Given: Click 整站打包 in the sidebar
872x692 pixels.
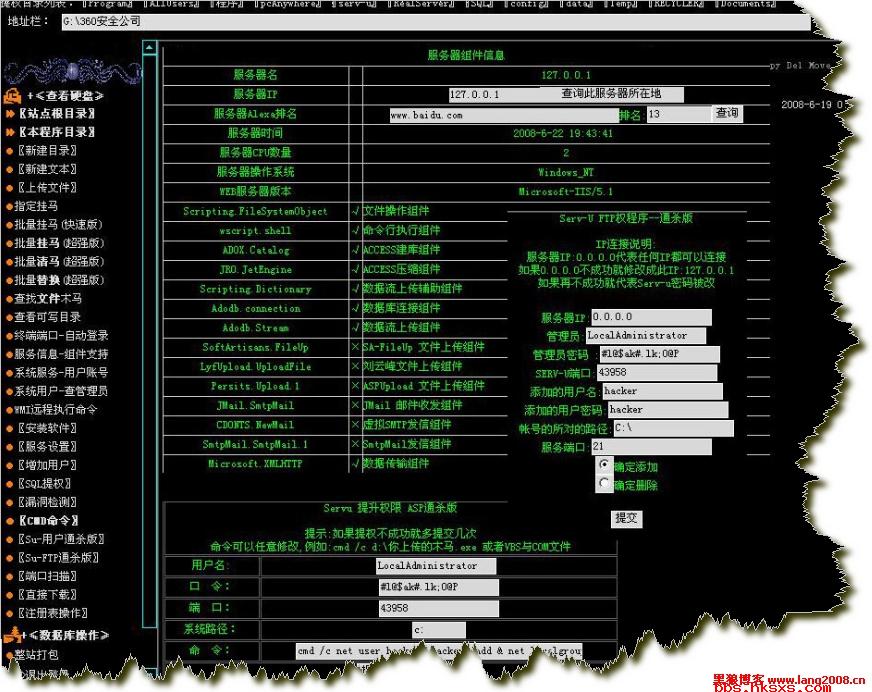Looking at the screenshot, I should pyautogui.click(x=36, y=655).
